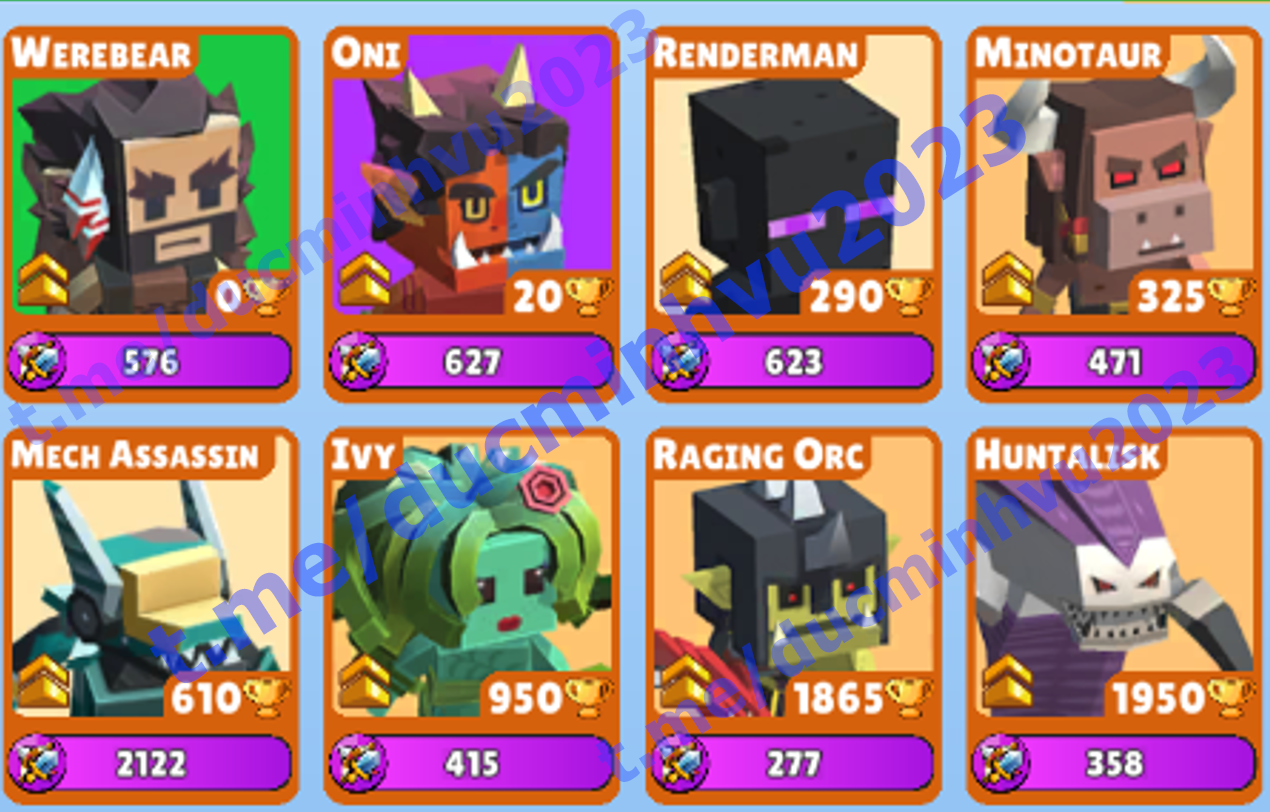Open the Renderman character card
The height and width of the screenshot is (812, 1270).
coord(794,215)
